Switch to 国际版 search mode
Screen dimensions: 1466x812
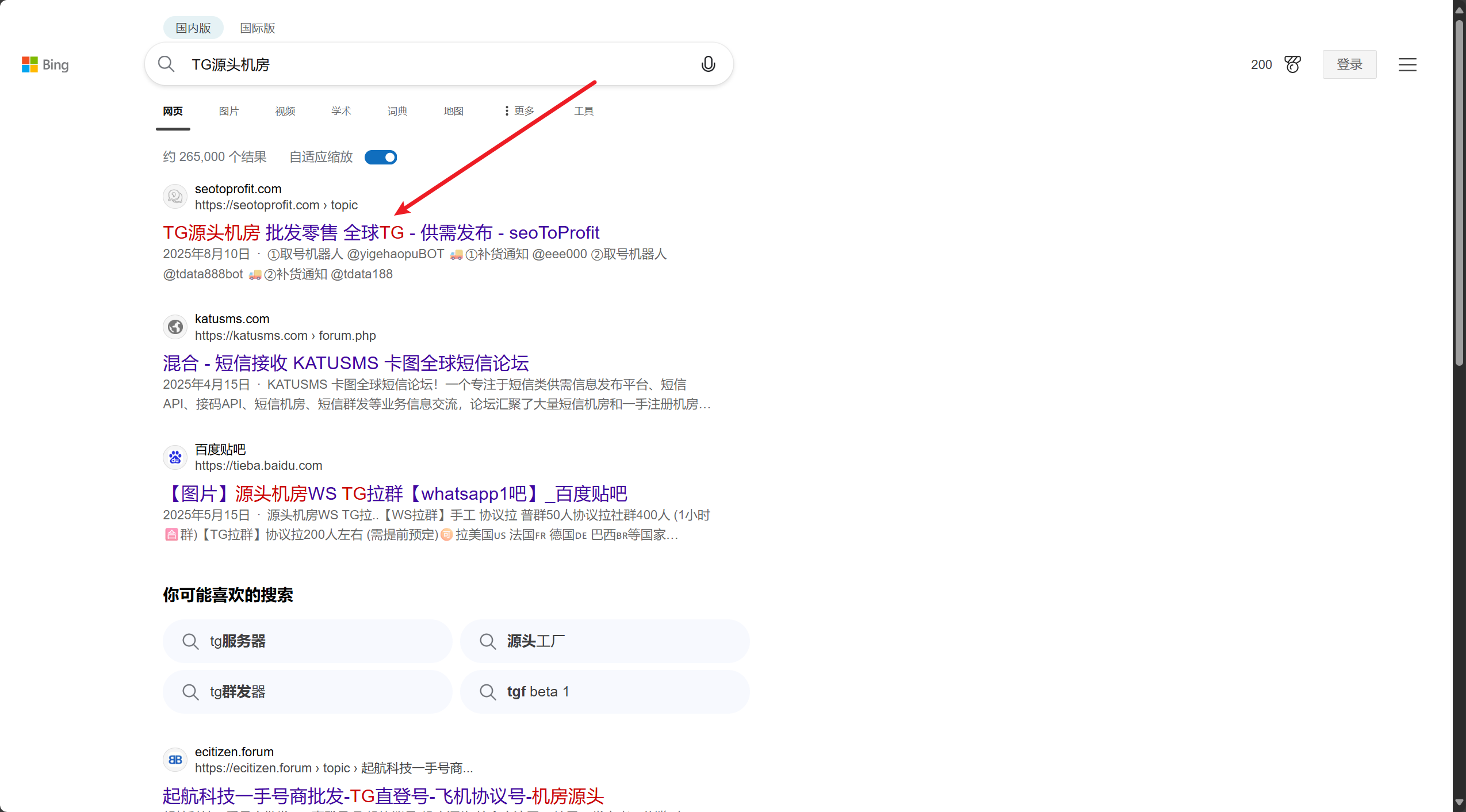point(257,28)
